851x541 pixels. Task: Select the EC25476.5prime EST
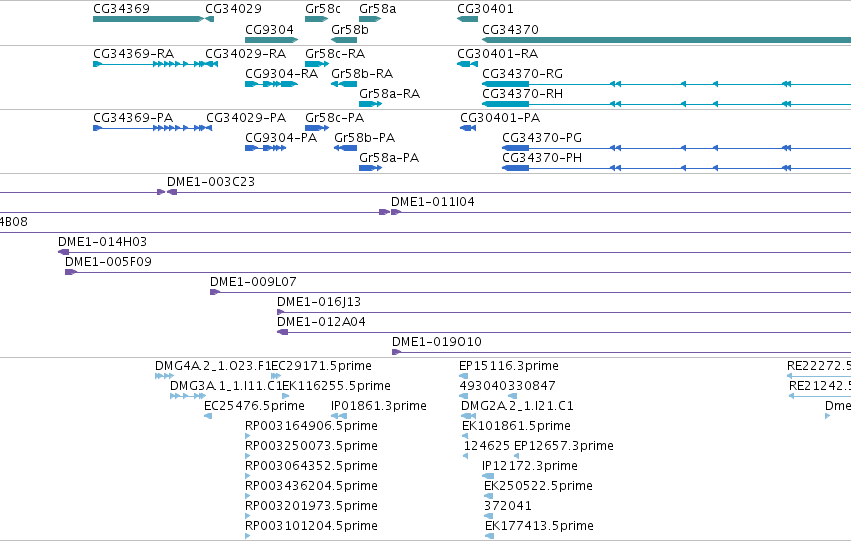tap(208, 416)
